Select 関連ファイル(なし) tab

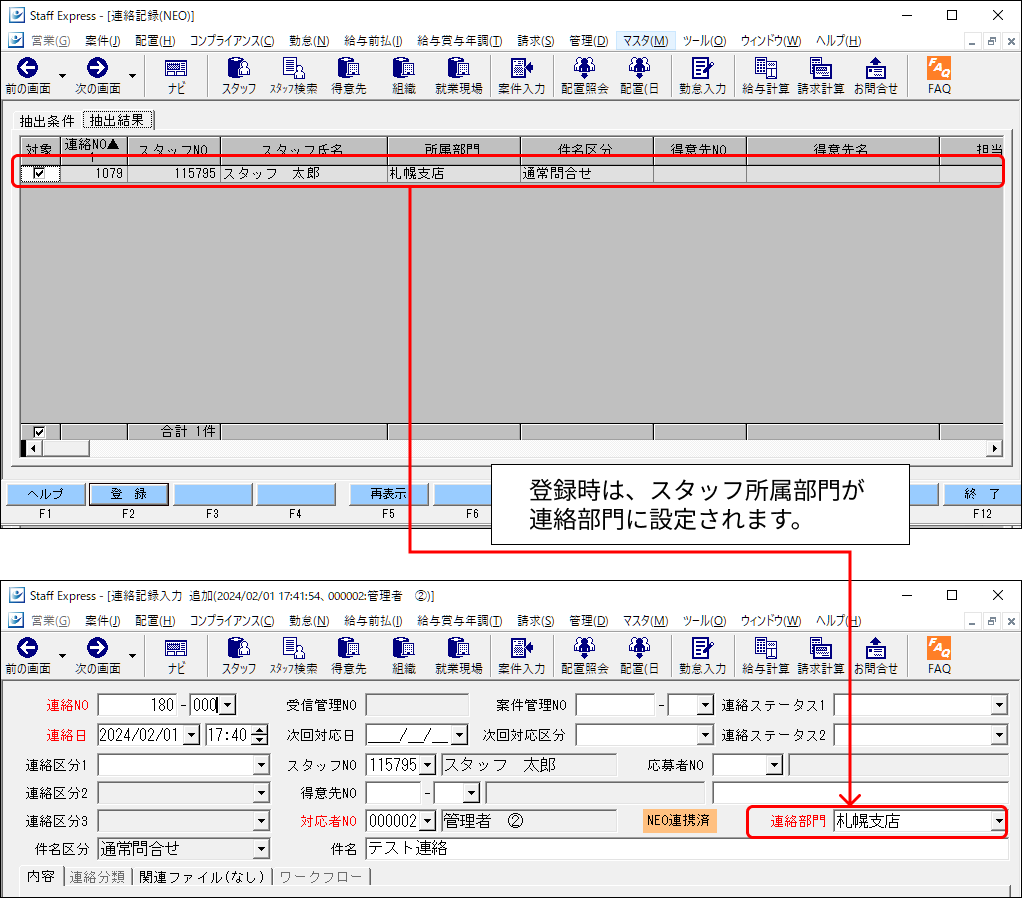[202, 877]
